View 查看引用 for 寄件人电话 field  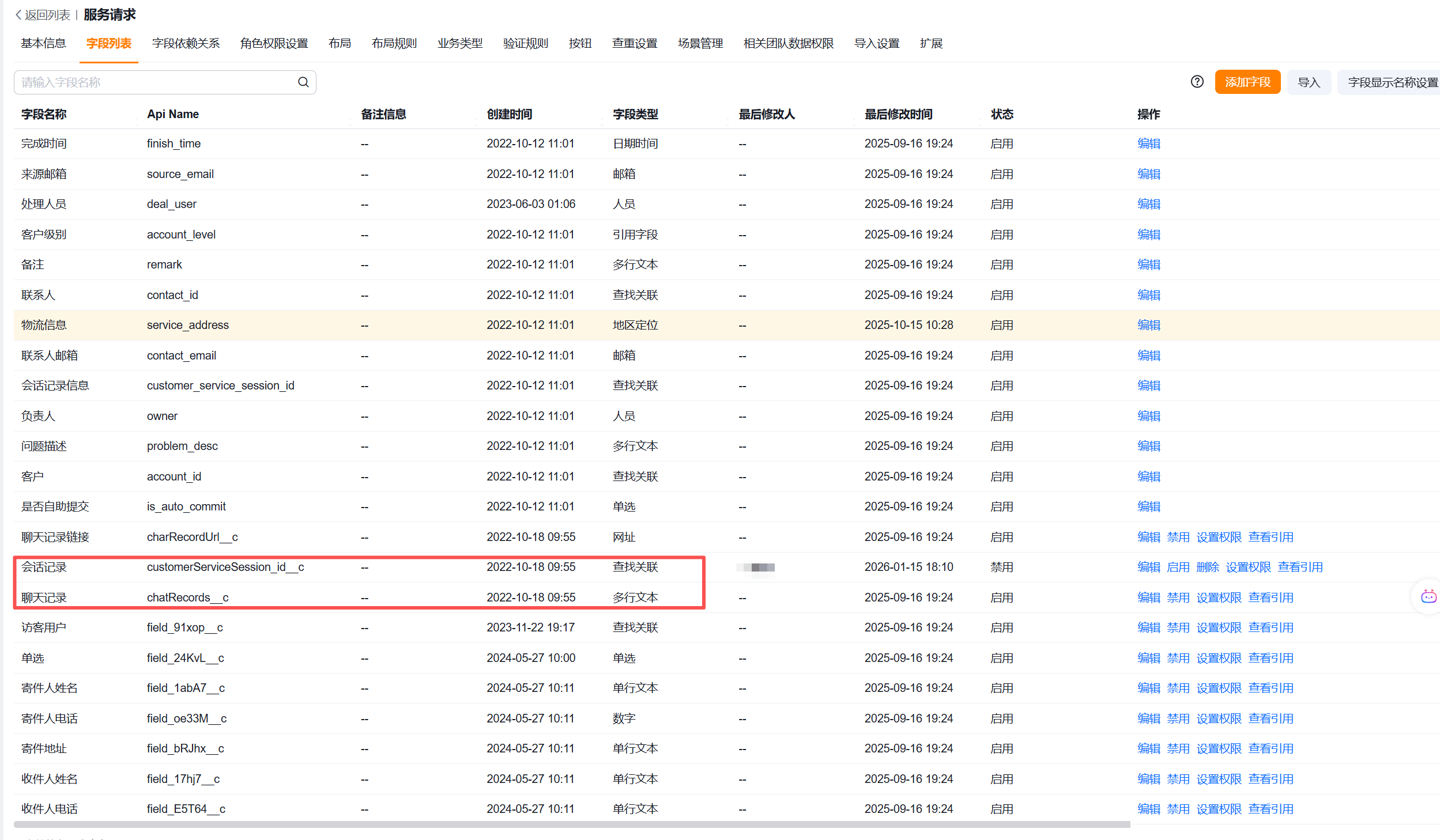[x=1271, y=718]
